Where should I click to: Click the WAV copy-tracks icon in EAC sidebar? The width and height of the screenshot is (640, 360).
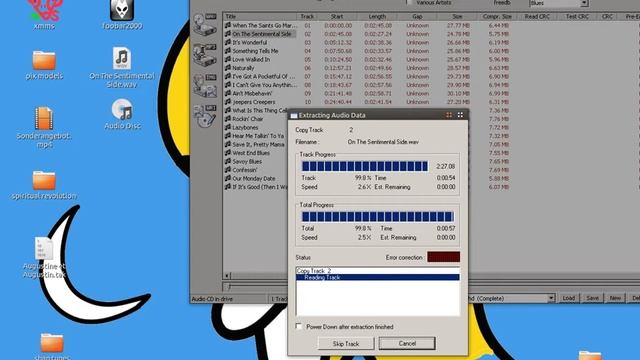click(204, 24)
